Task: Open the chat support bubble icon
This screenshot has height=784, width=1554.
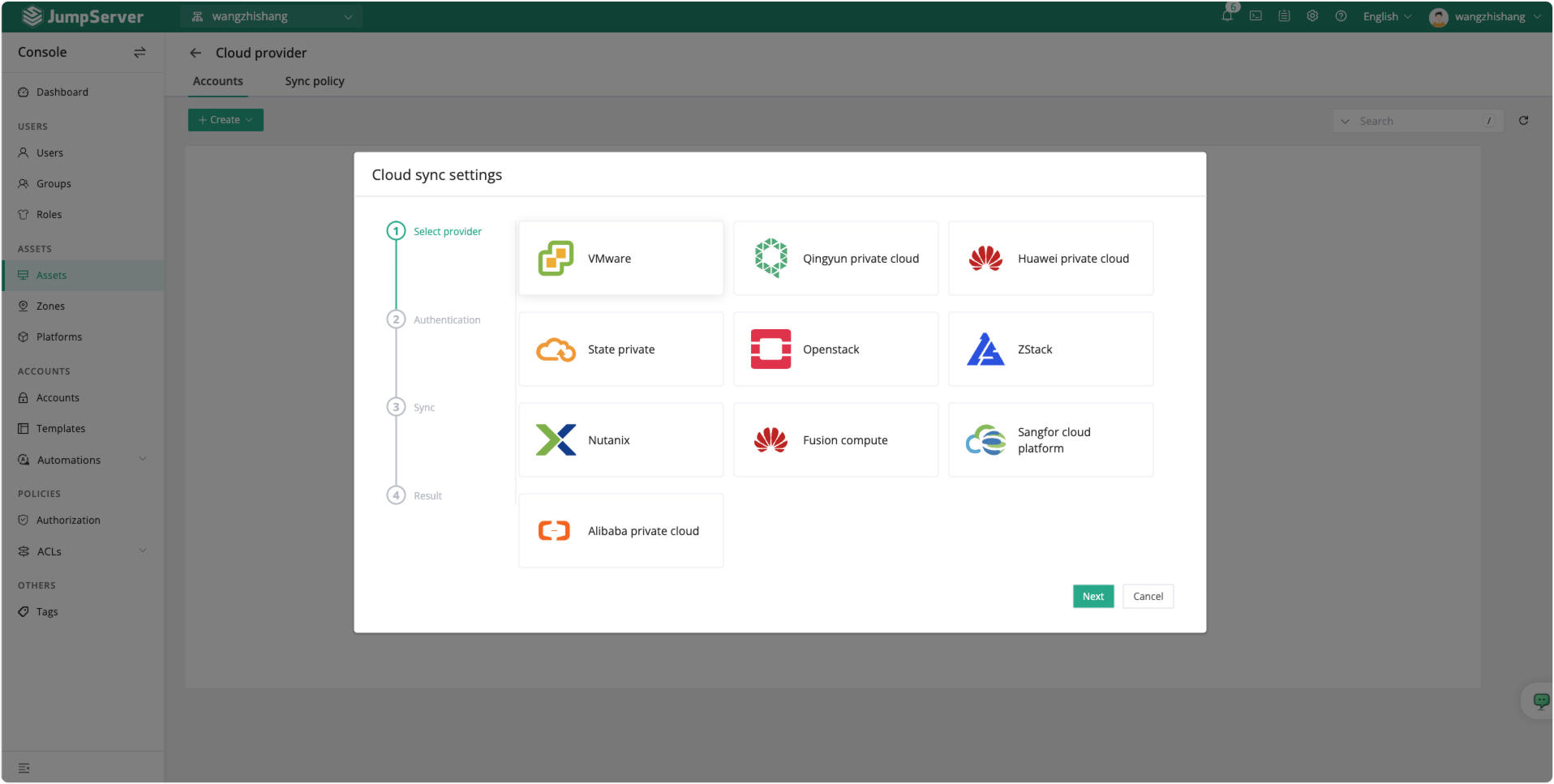Action: pos(1540,700)
